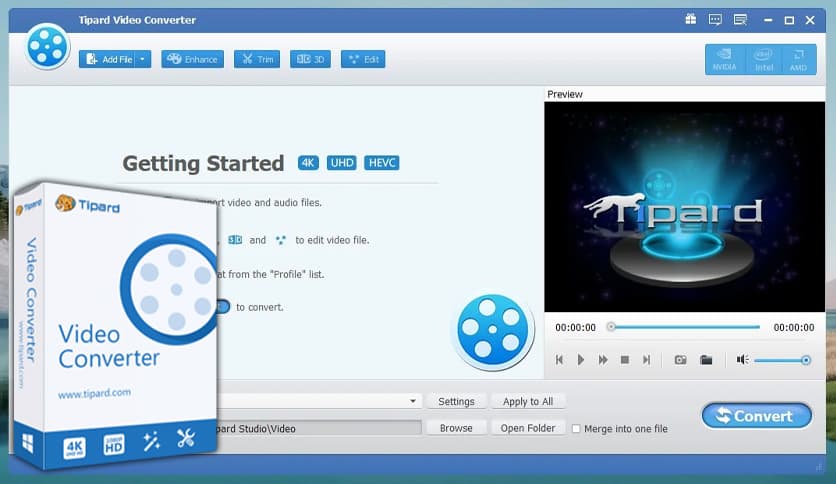Screen dimensions: 836x484
Task: Mute the preview volume speaker icon
Action: (x=742, y=360)
